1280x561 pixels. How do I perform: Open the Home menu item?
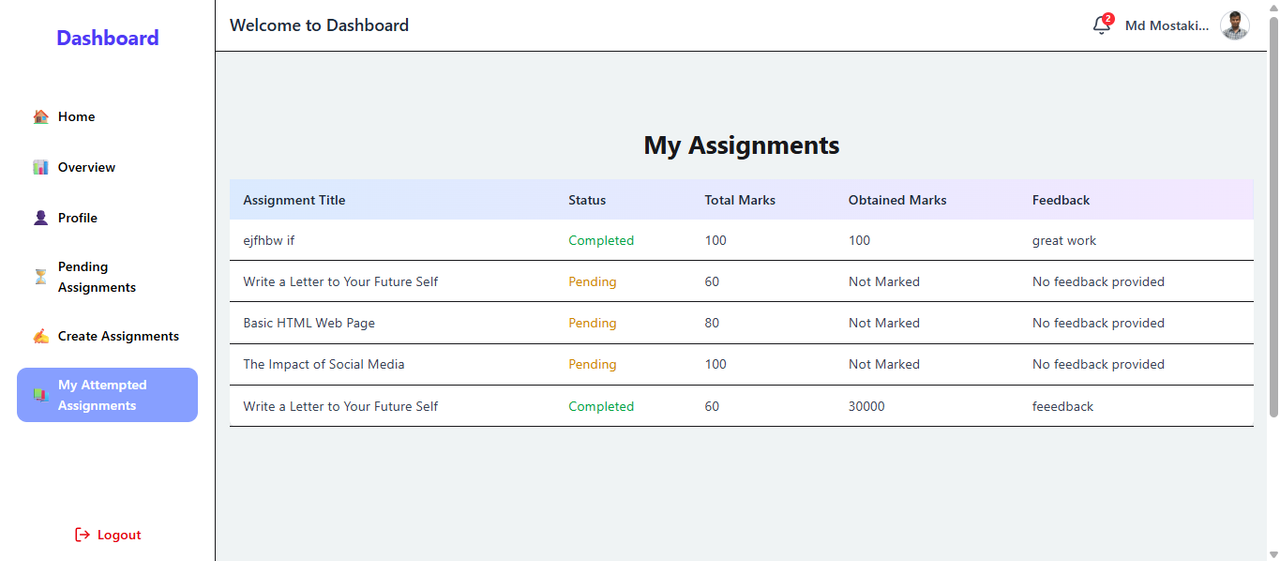pos(76,117)
